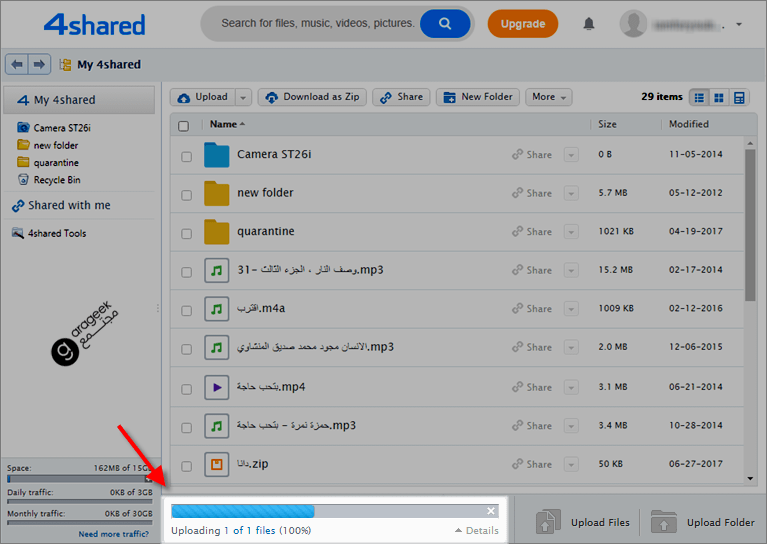Open Recycle Bin in the sidebar
The height and width of the screenshot is (544, 767).
point(56,180)
